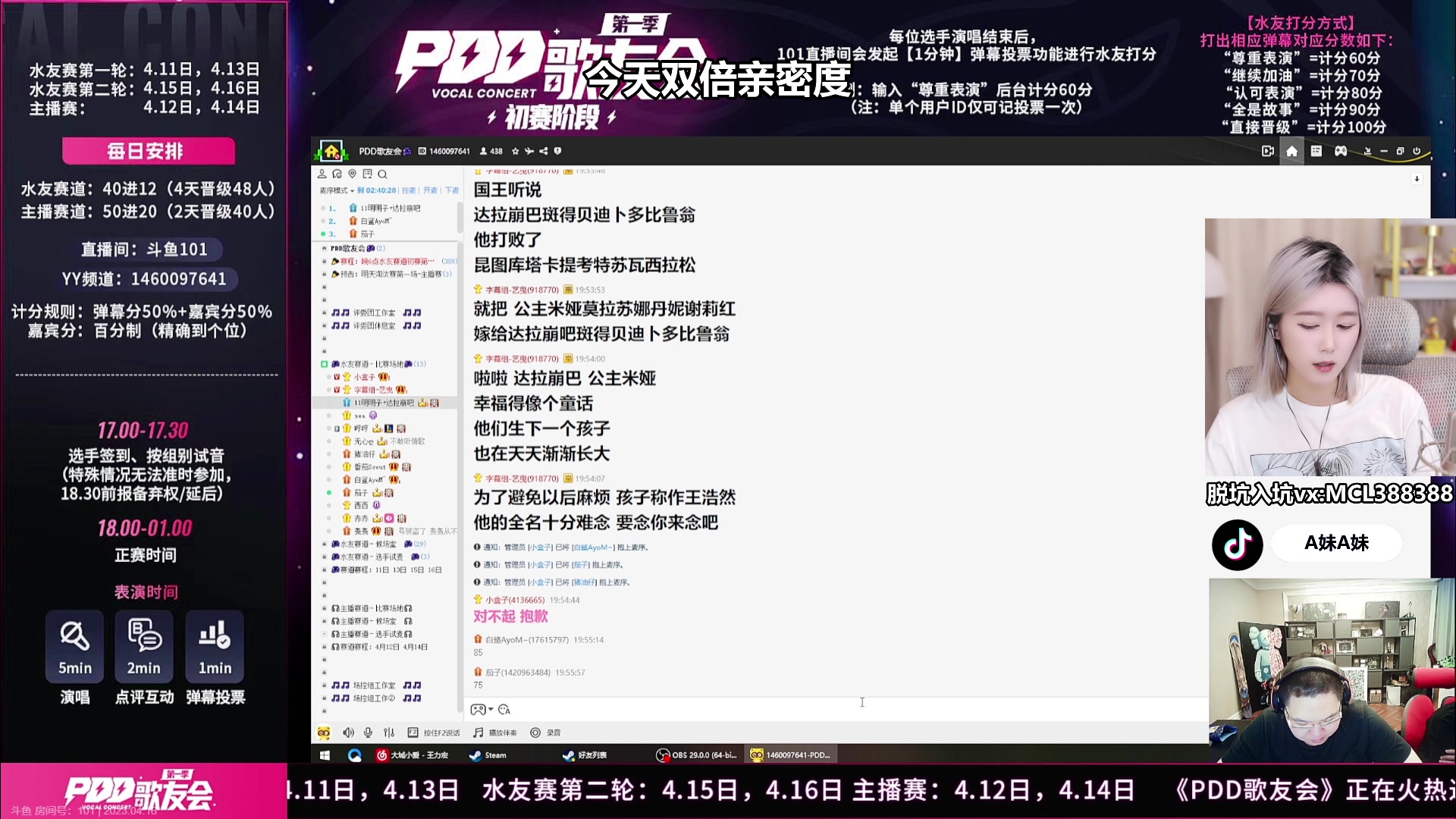Image resolution: width=1456 pixels, height=819 pixels.
Task: Open the video broadcast icon in title bar
Action: click(1267, 151)
